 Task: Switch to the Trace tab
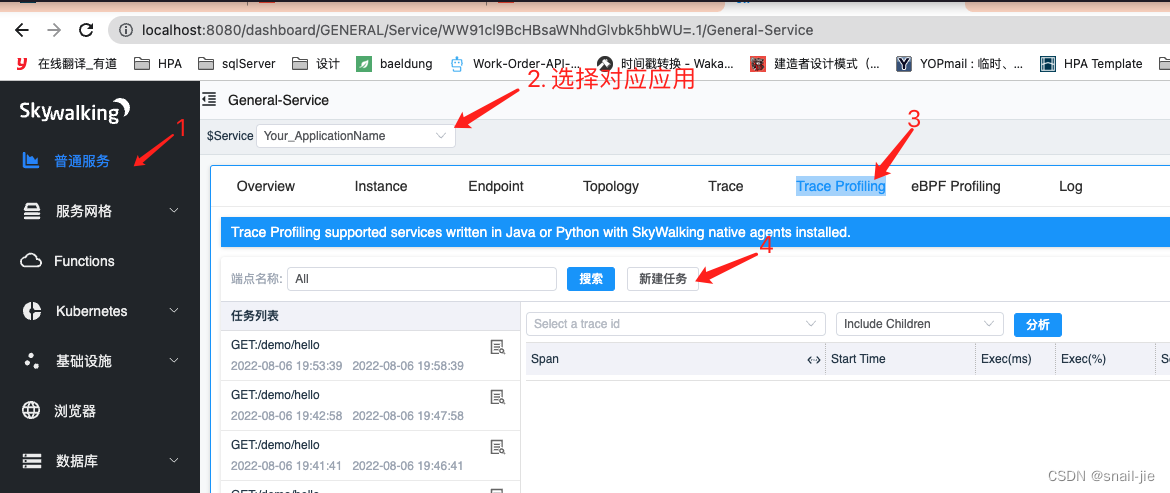(725, 186)
